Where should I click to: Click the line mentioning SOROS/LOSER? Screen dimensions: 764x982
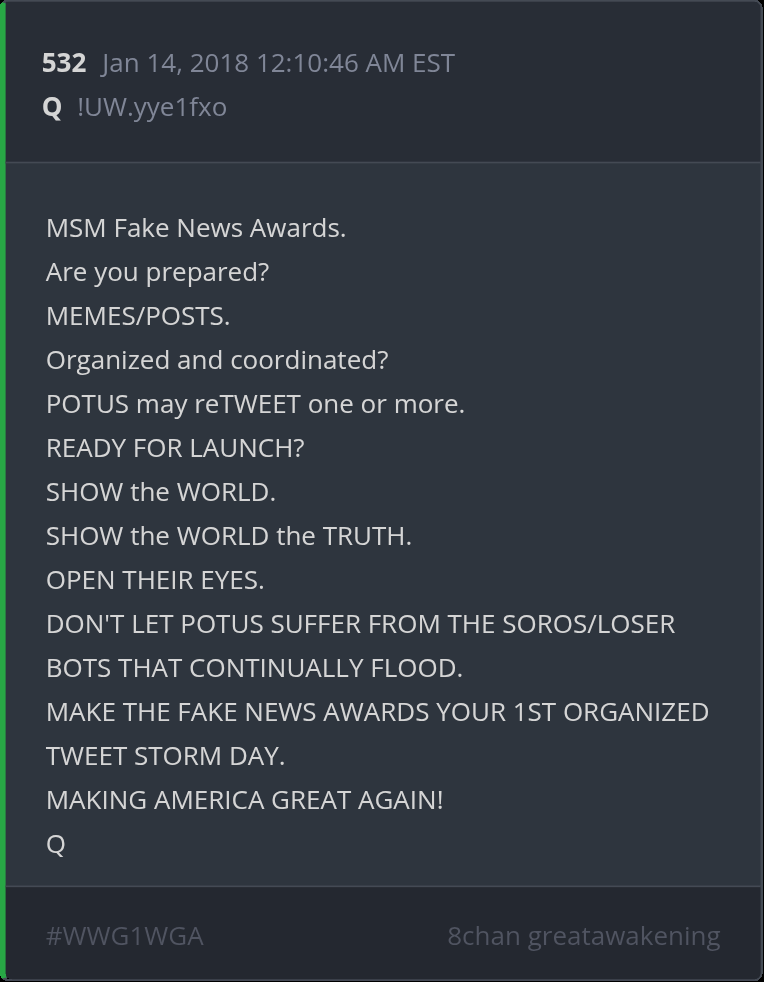click(361, 624)
